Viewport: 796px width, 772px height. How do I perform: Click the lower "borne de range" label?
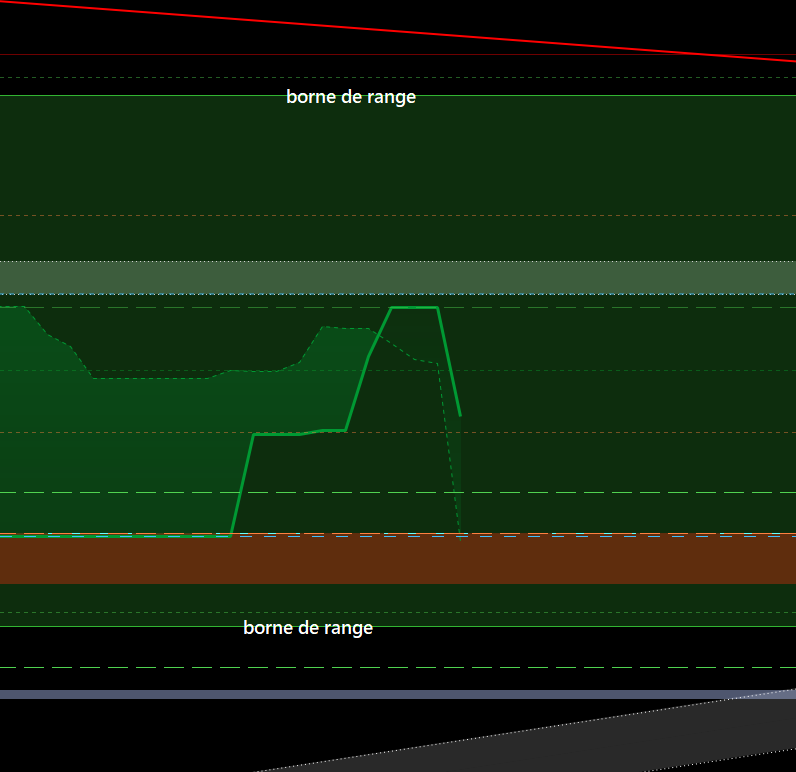308,627
